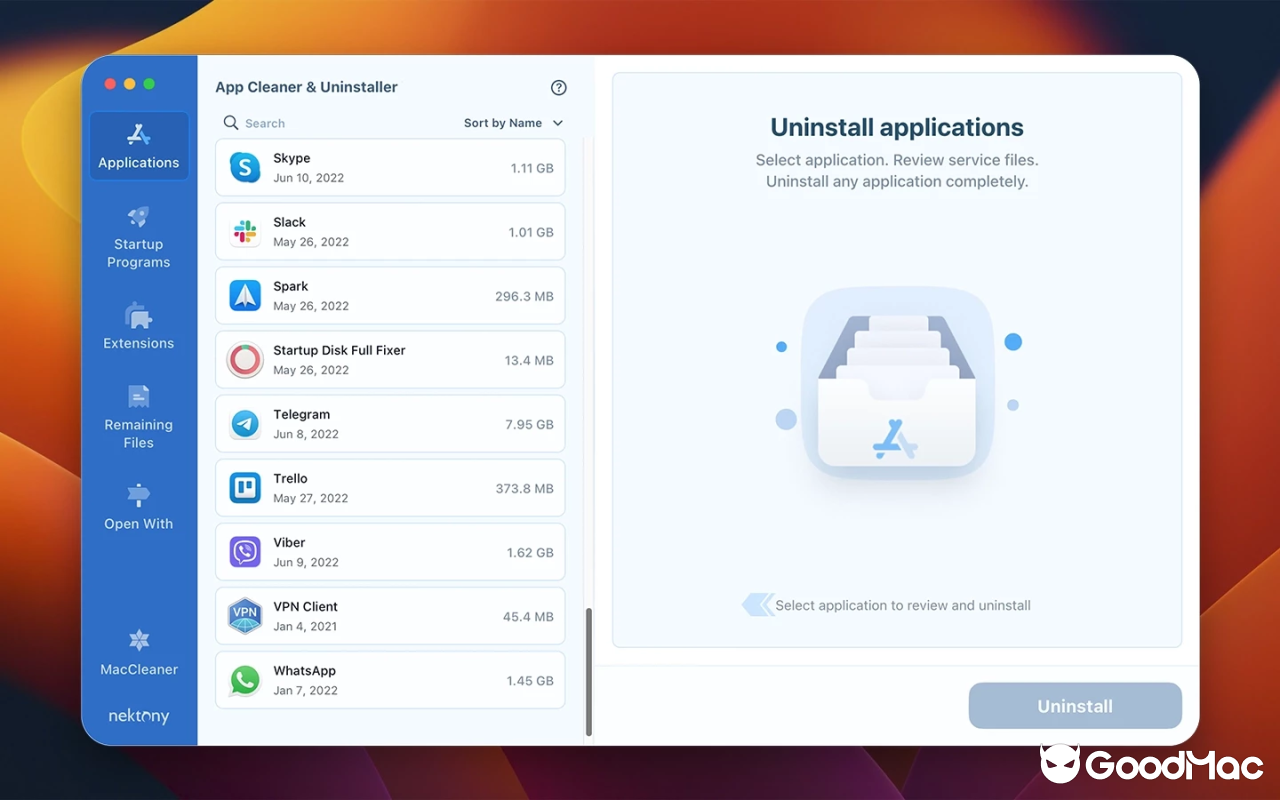Select Skype in the app list
The height and width of the screenshot is (800, 1280).
pos(390,167)
